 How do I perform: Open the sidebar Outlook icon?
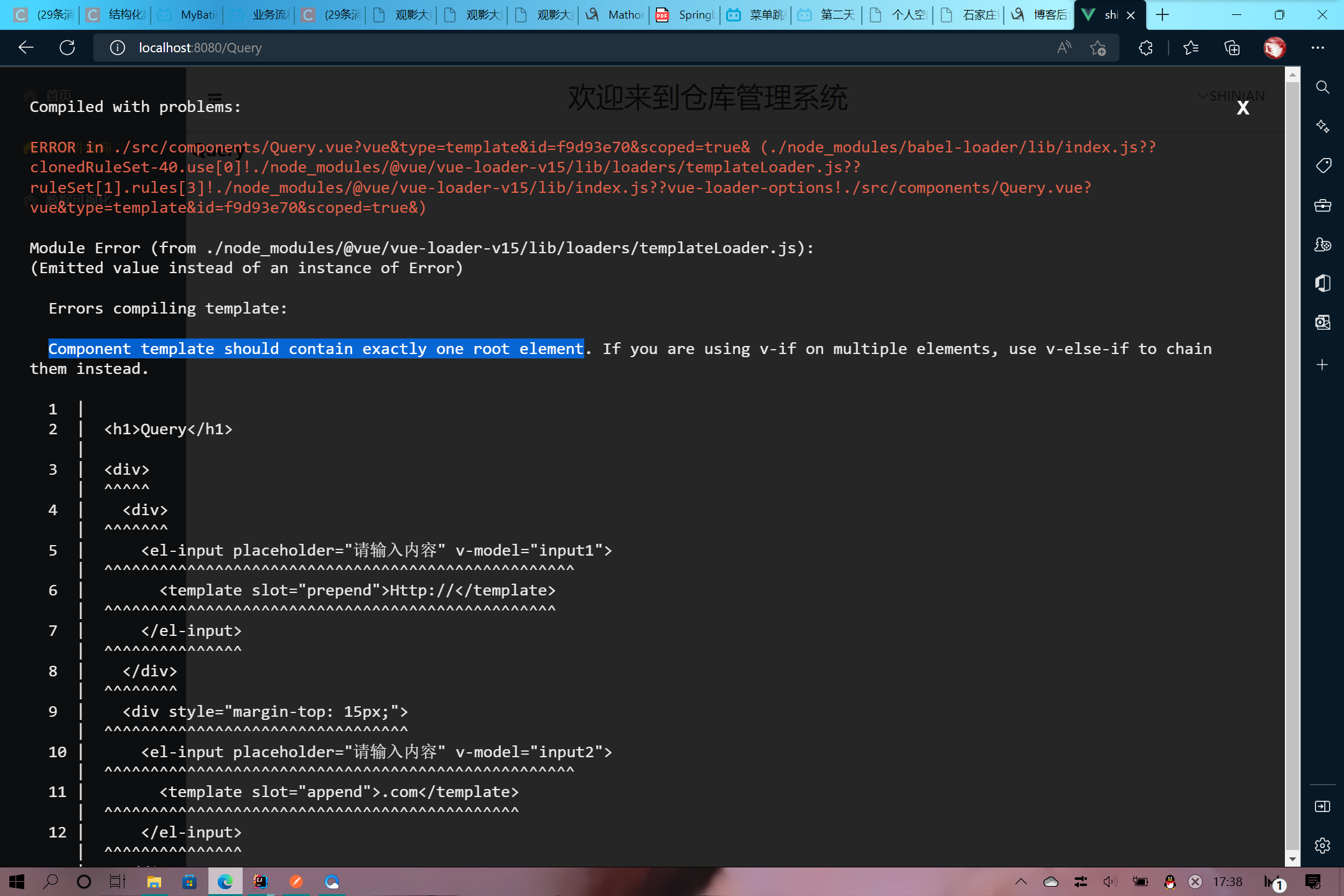point(1323,322)
